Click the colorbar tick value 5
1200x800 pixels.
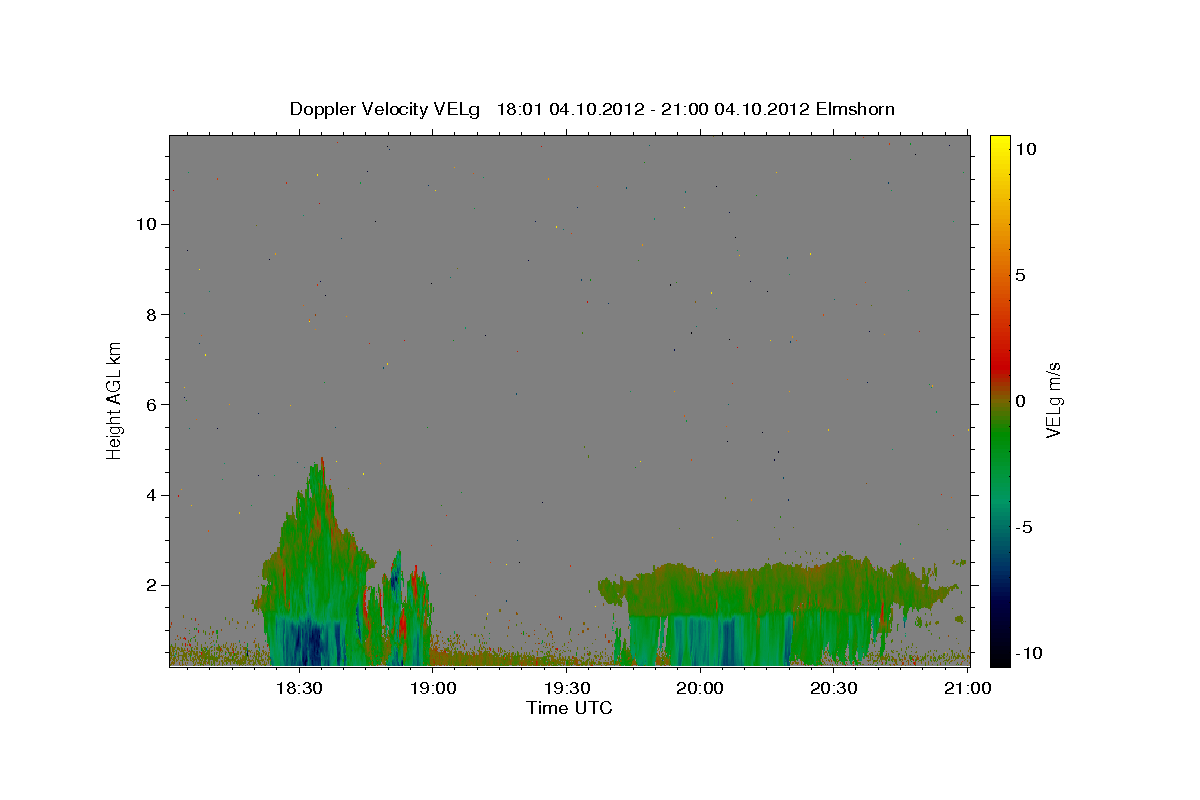pos(1021,275)
